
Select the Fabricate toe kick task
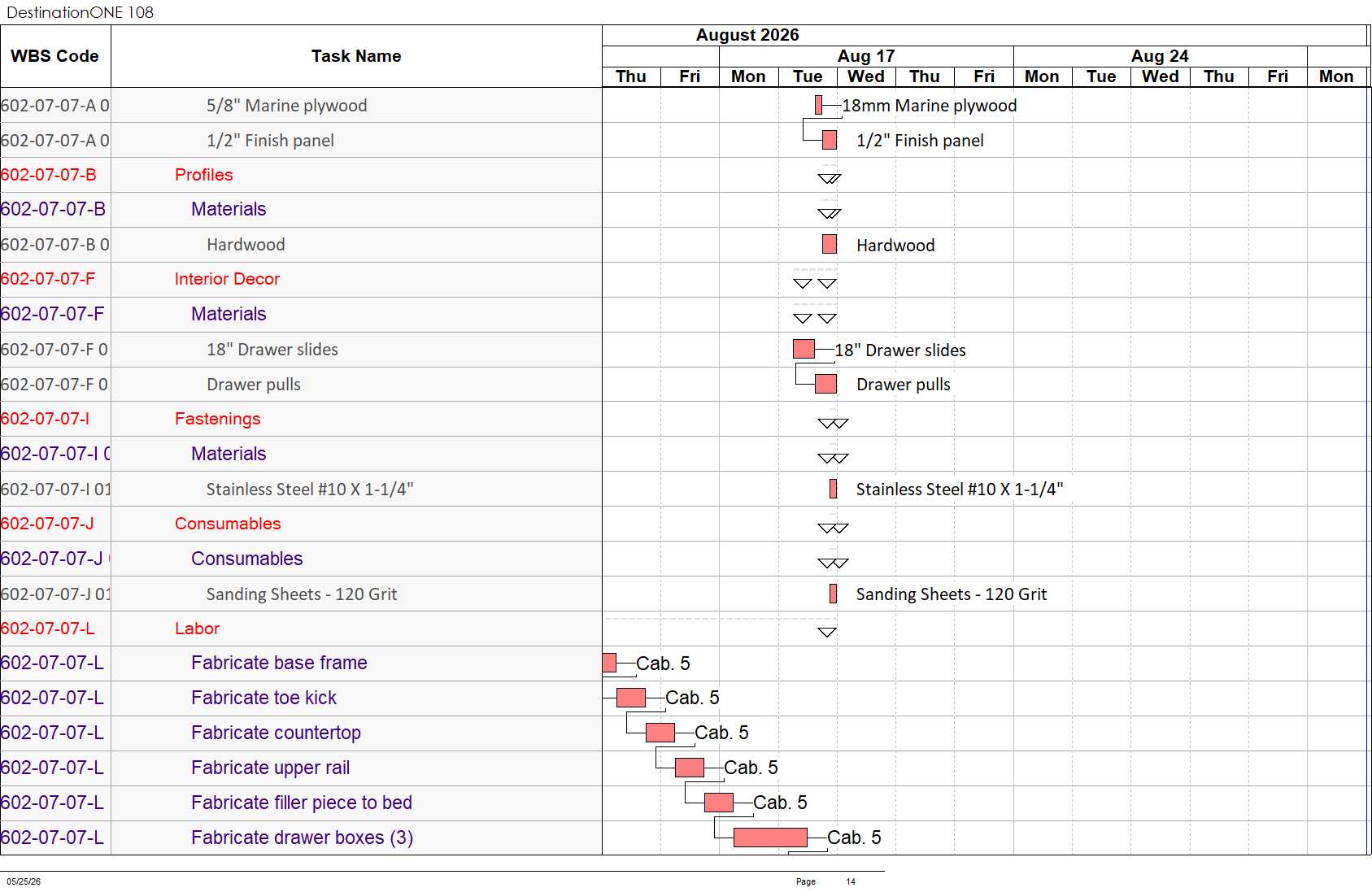[x=264, y=698]
